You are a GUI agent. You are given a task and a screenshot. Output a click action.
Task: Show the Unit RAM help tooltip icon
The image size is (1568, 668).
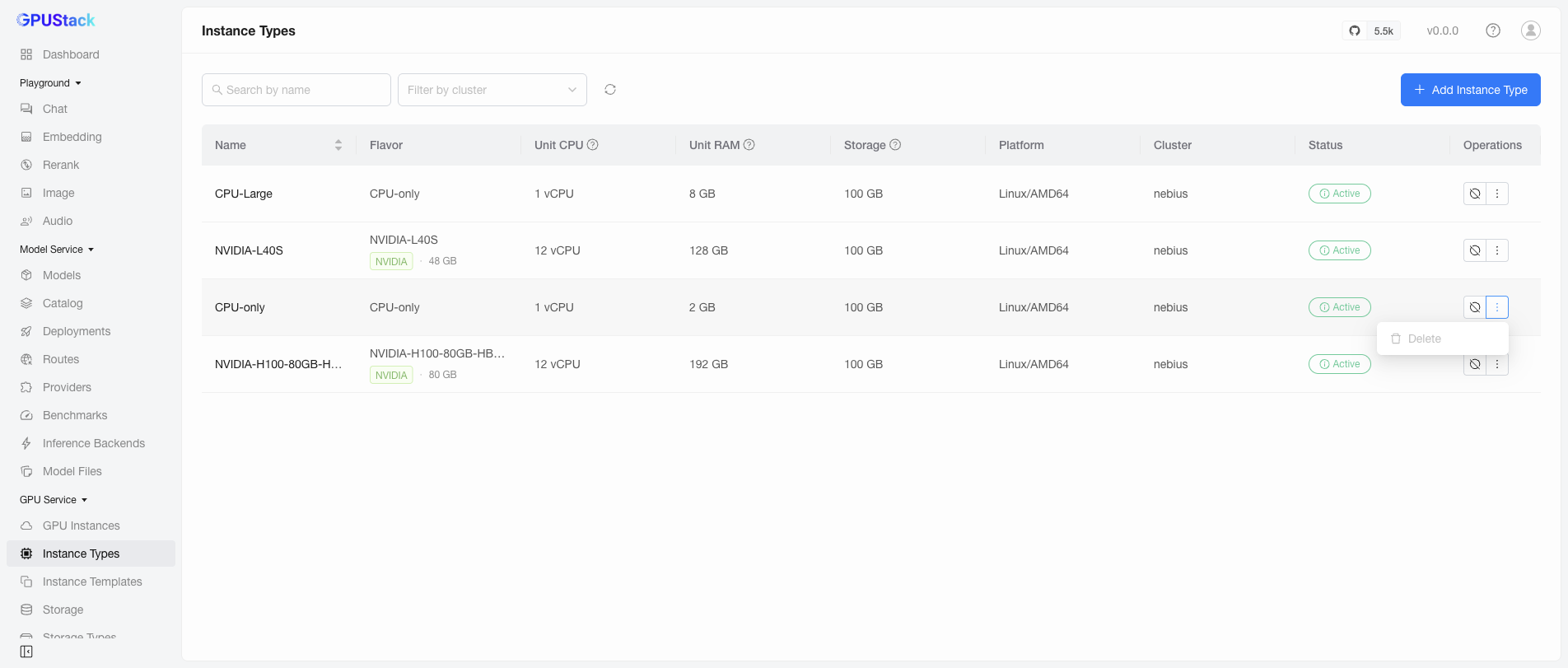pos(749,145)
